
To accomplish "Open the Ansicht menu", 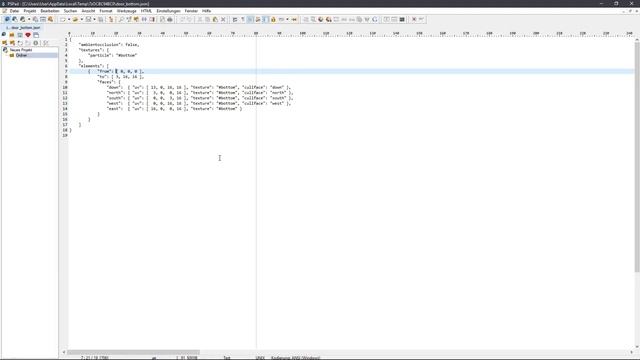I will [x=88, y=11].
